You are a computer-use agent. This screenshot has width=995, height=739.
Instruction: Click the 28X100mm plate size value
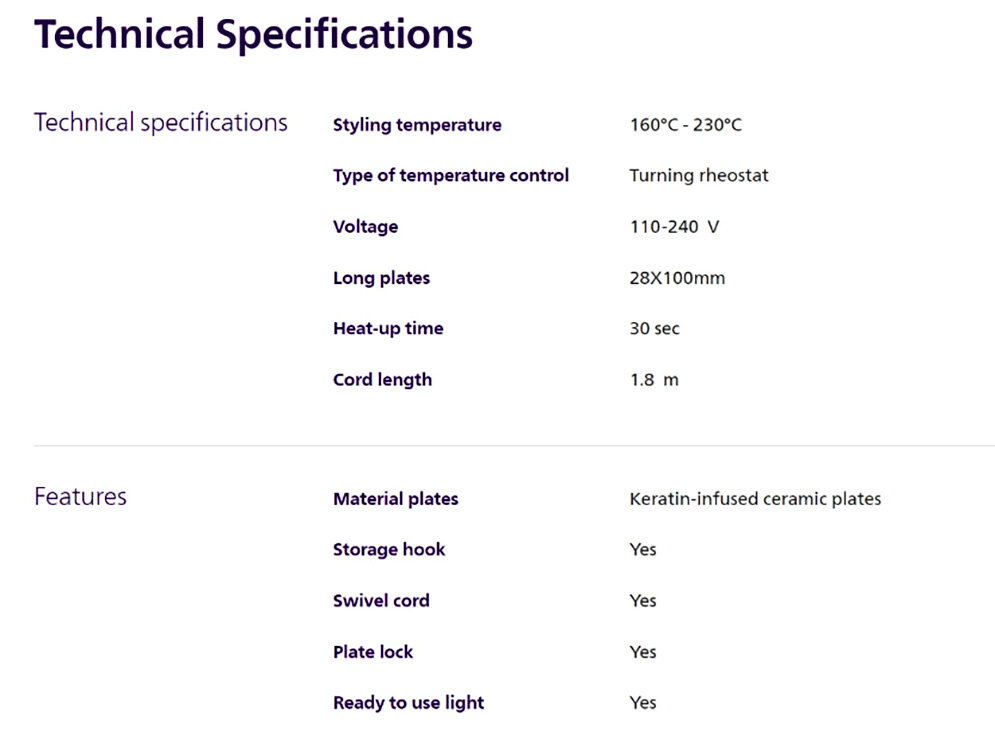click(x=676, y=278)
